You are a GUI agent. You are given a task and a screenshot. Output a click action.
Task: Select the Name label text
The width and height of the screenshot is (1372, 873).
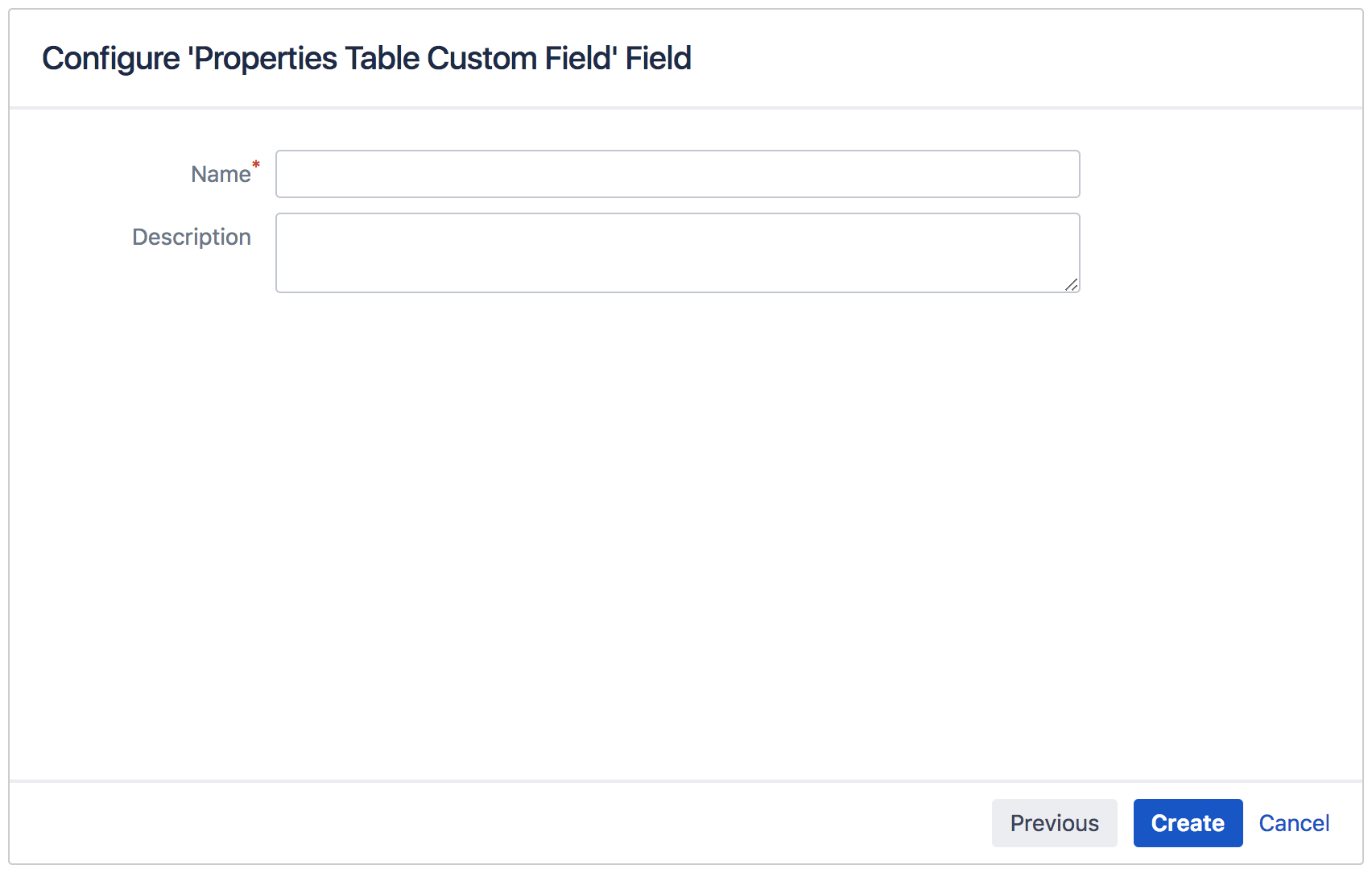coord(219,173)
